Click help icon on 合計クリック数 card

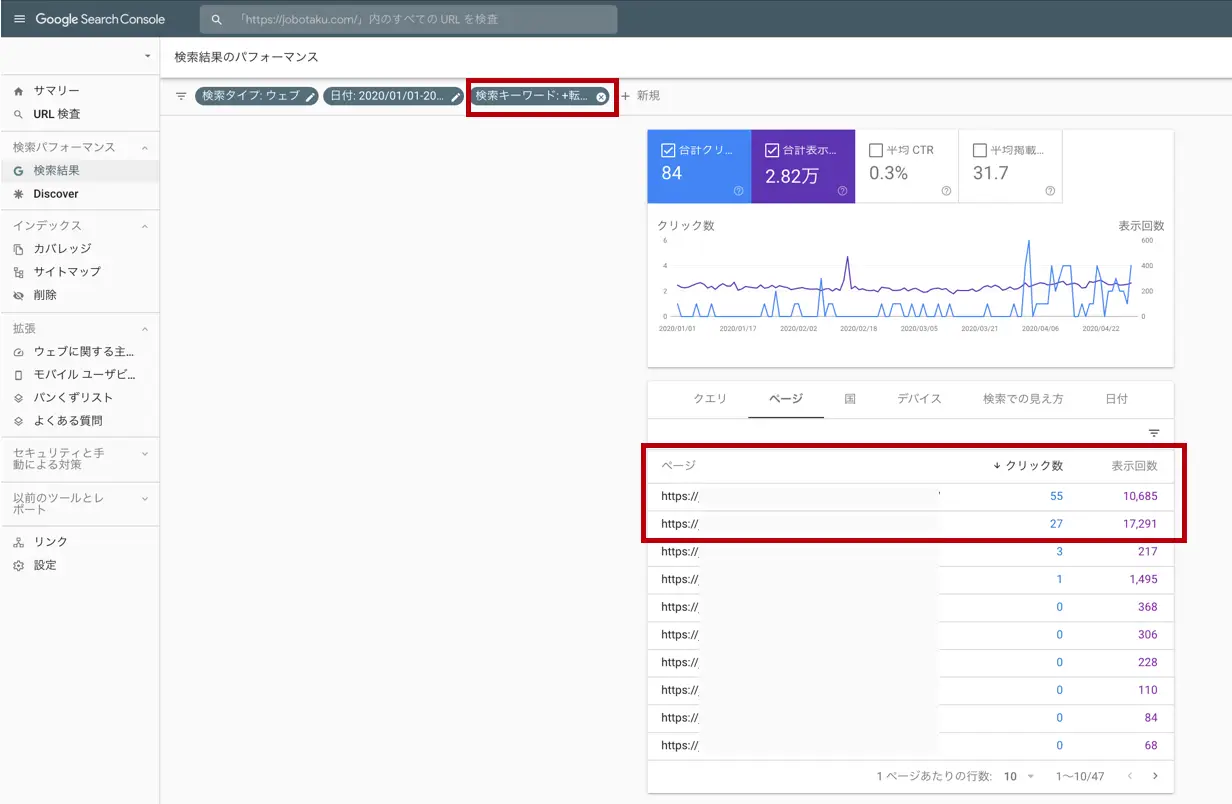[738, 191]
